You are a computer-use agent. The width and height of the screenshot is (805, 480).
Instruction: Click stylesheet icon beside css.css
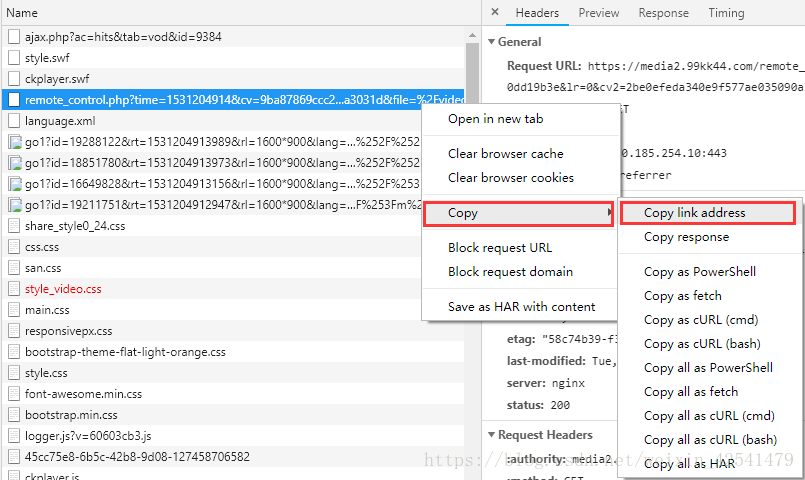click(x=14, y=247)
